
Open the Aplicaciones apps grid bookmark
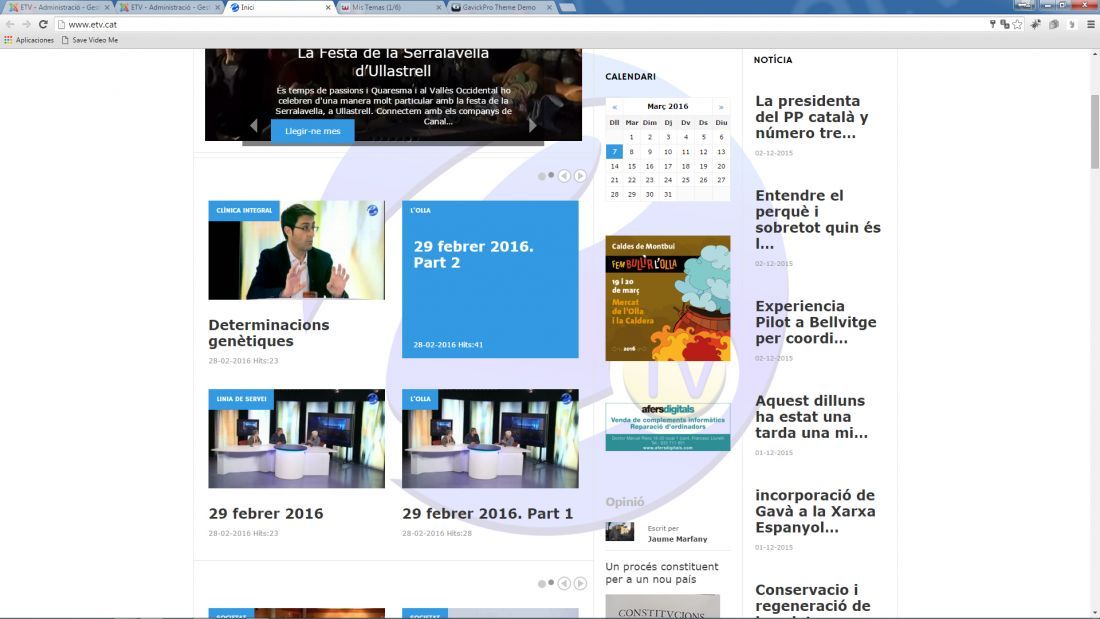point(29,40)
